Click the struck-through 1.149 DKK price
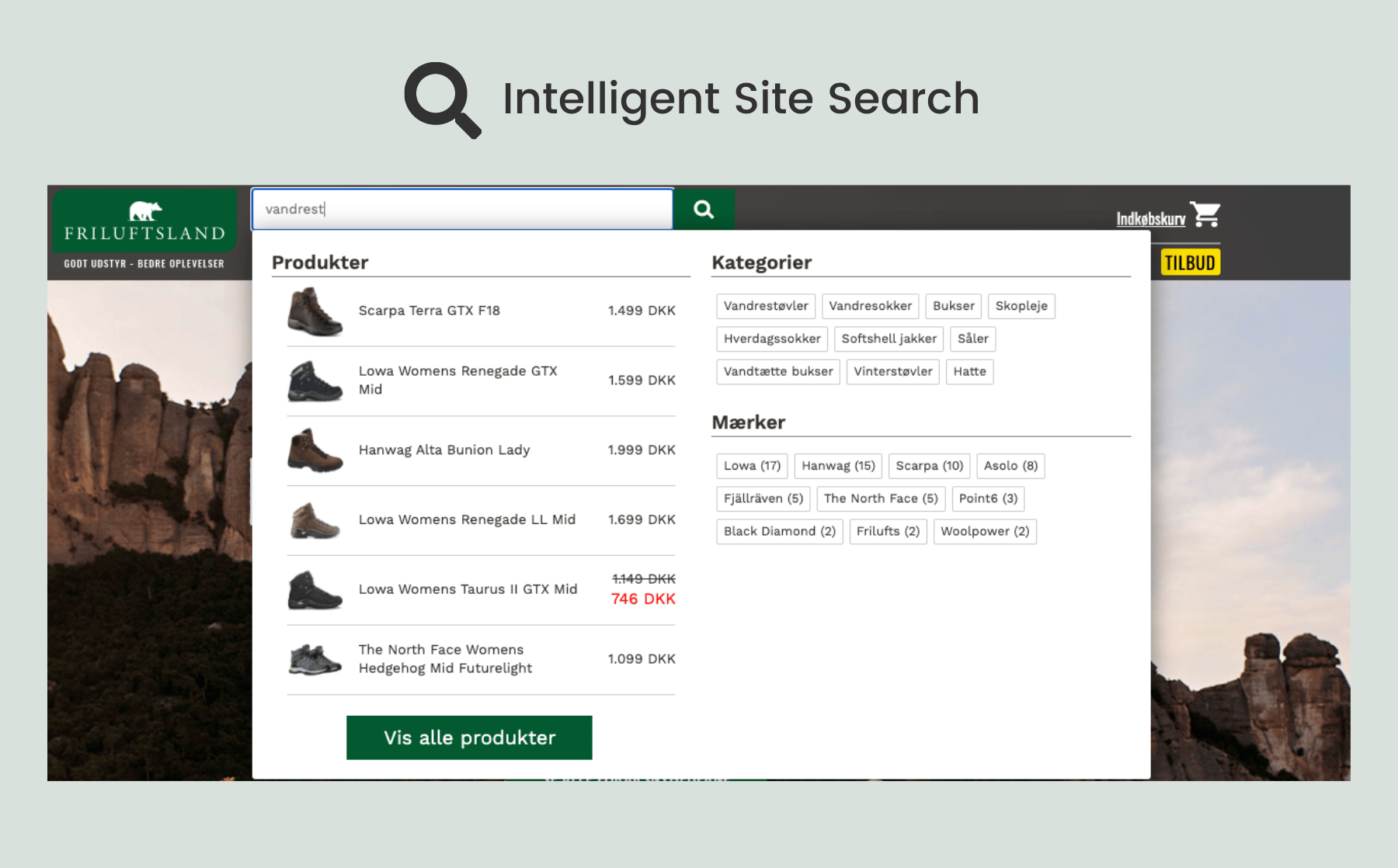Viewport: 1398px width, 868px height. [644, 579]
